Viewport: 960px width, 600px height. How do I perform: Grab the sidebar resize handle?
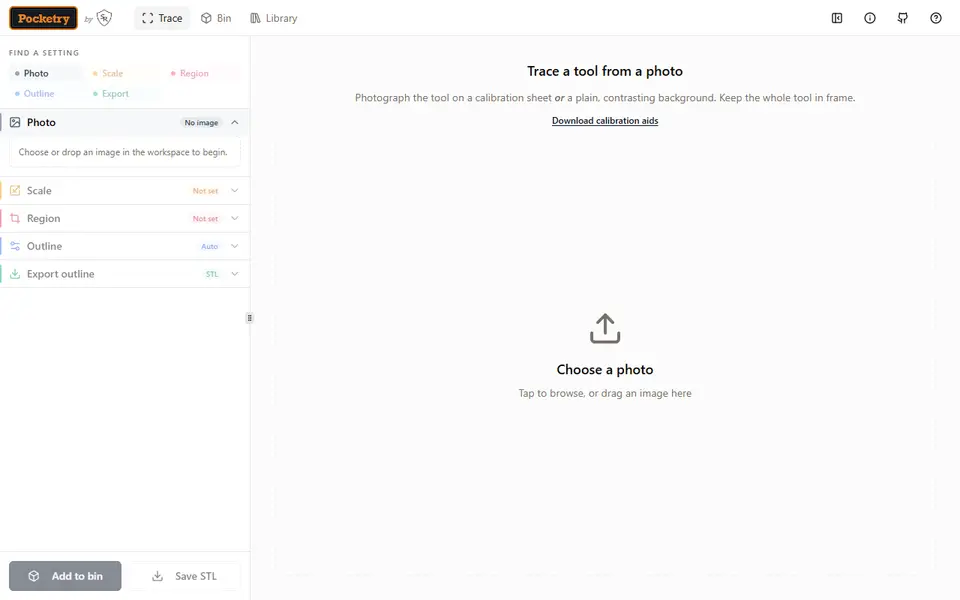click(249, 318)
